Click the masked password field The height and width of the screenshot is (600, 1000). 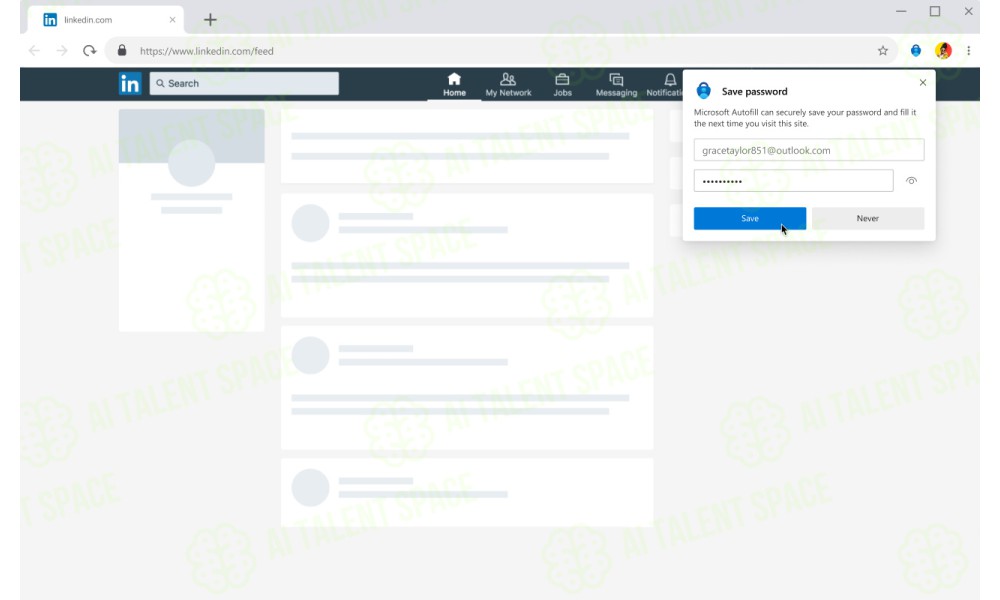click(x=793, y=180)
